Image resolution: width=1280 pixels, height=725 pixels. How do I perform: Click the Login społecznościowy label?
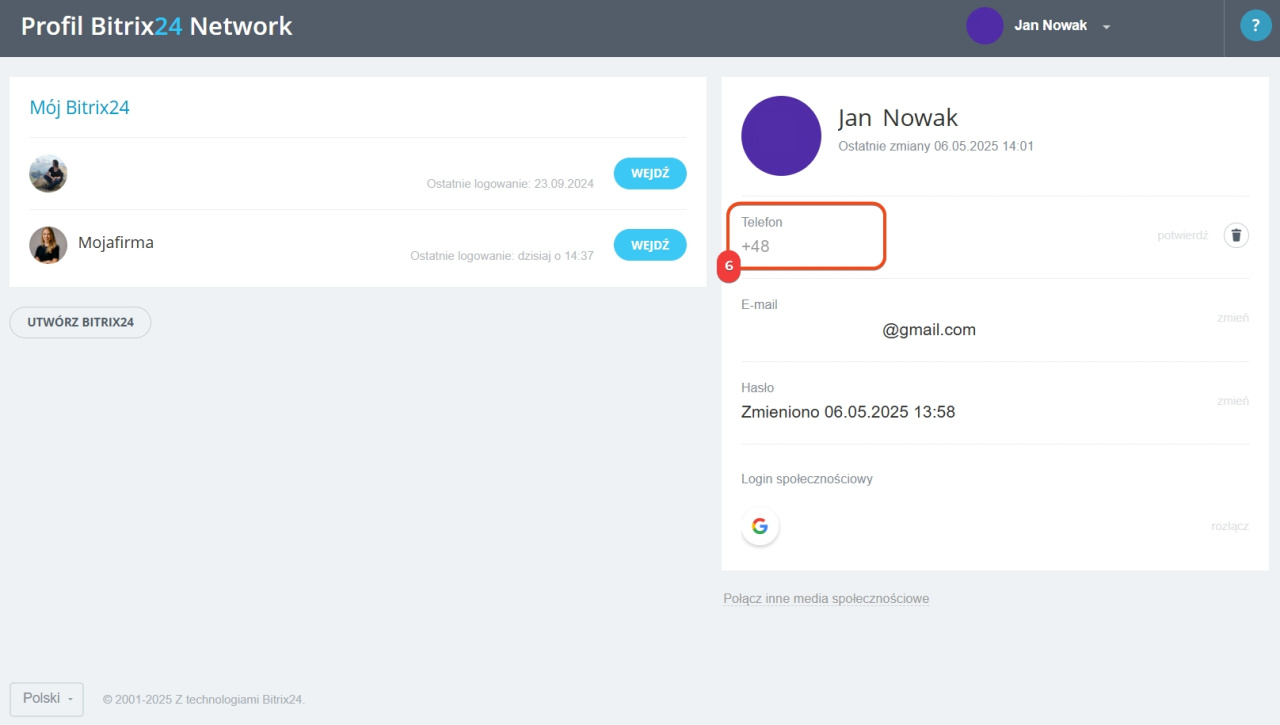tap(807, 479)
